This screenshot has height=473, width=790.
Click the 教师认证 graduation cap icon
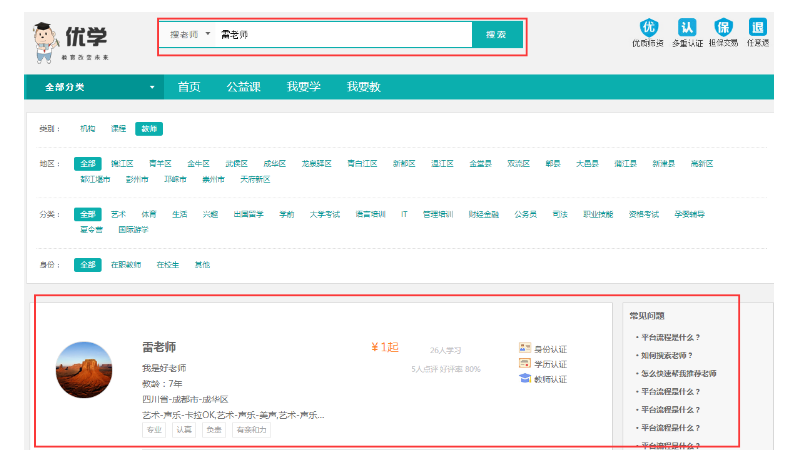tap(525, 378)
